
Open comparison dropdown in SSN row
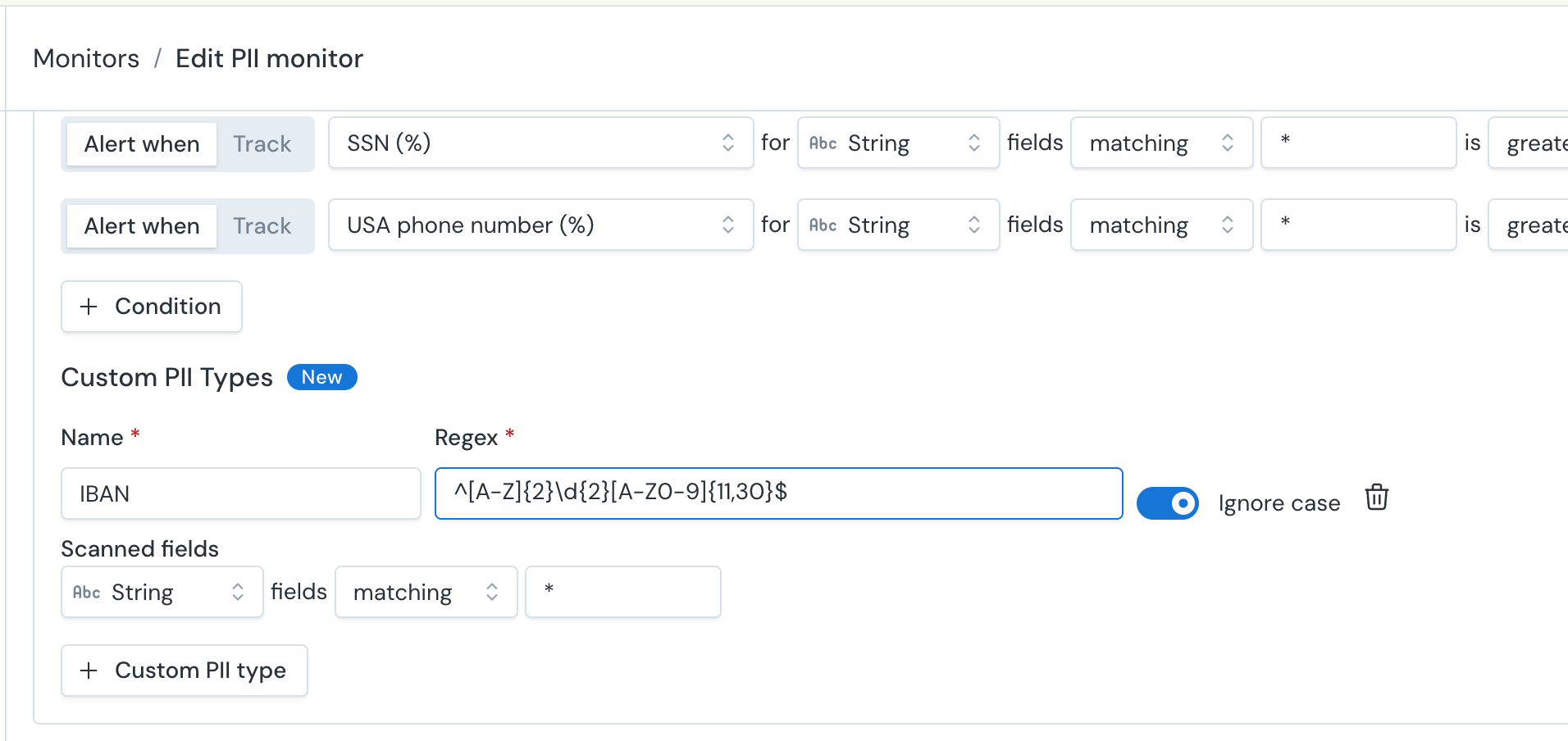[1529, 143]
